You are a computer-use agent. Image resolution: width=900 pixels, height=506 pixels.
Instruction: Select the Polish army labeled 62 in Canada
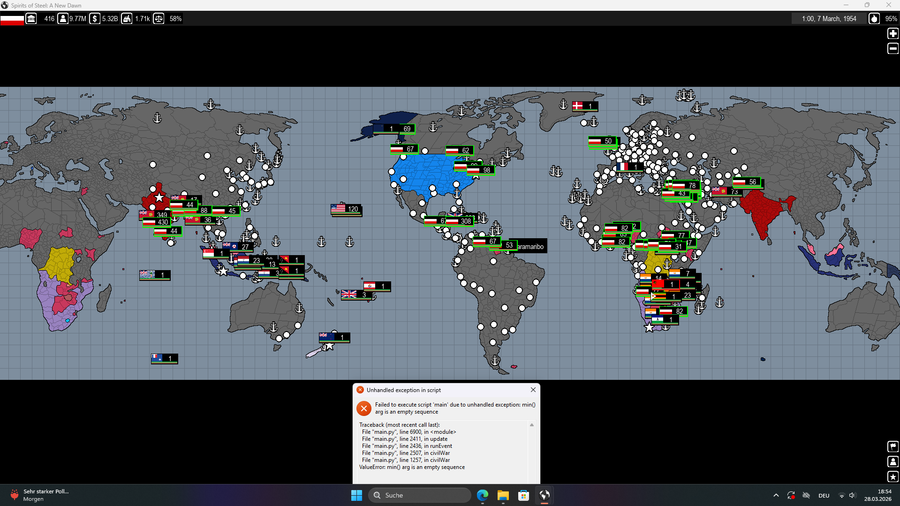tap(460, 151)
